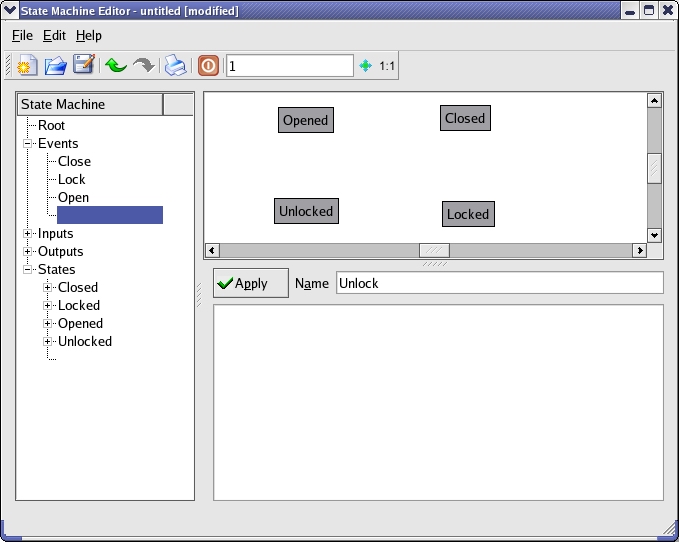Click the Print icon in toolbar
This screenshot has width=679, height=542.
point(175,66)
